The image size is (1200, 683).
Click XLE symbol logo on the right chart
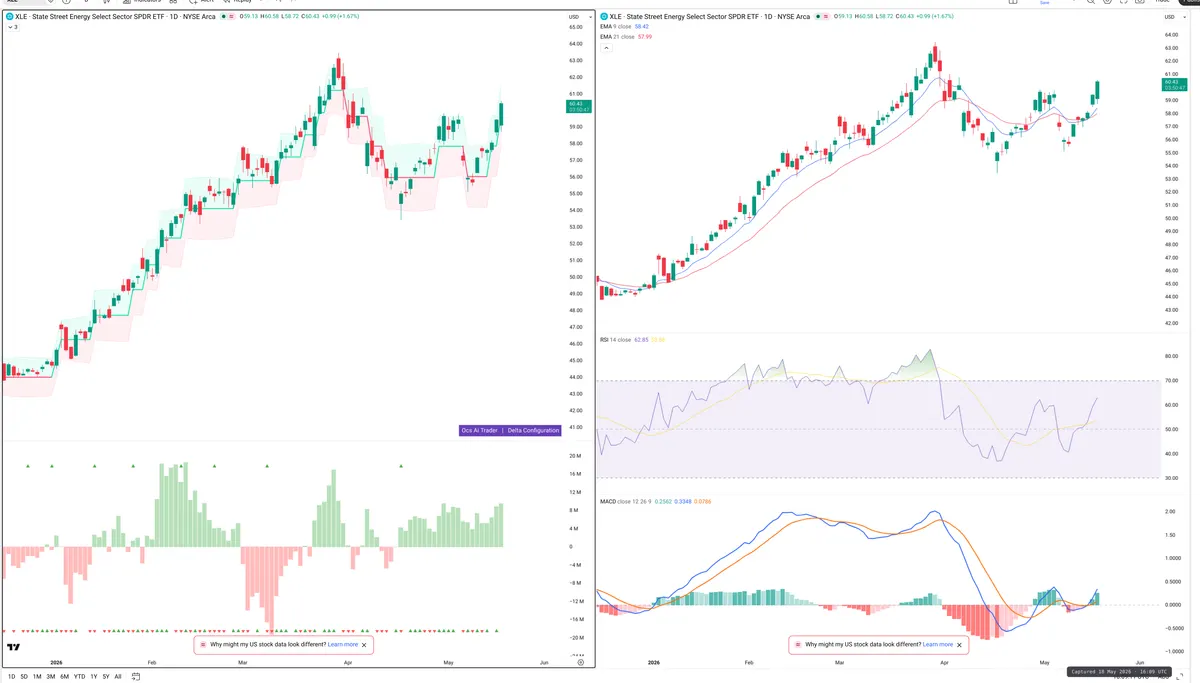click(x=604, y=17)
